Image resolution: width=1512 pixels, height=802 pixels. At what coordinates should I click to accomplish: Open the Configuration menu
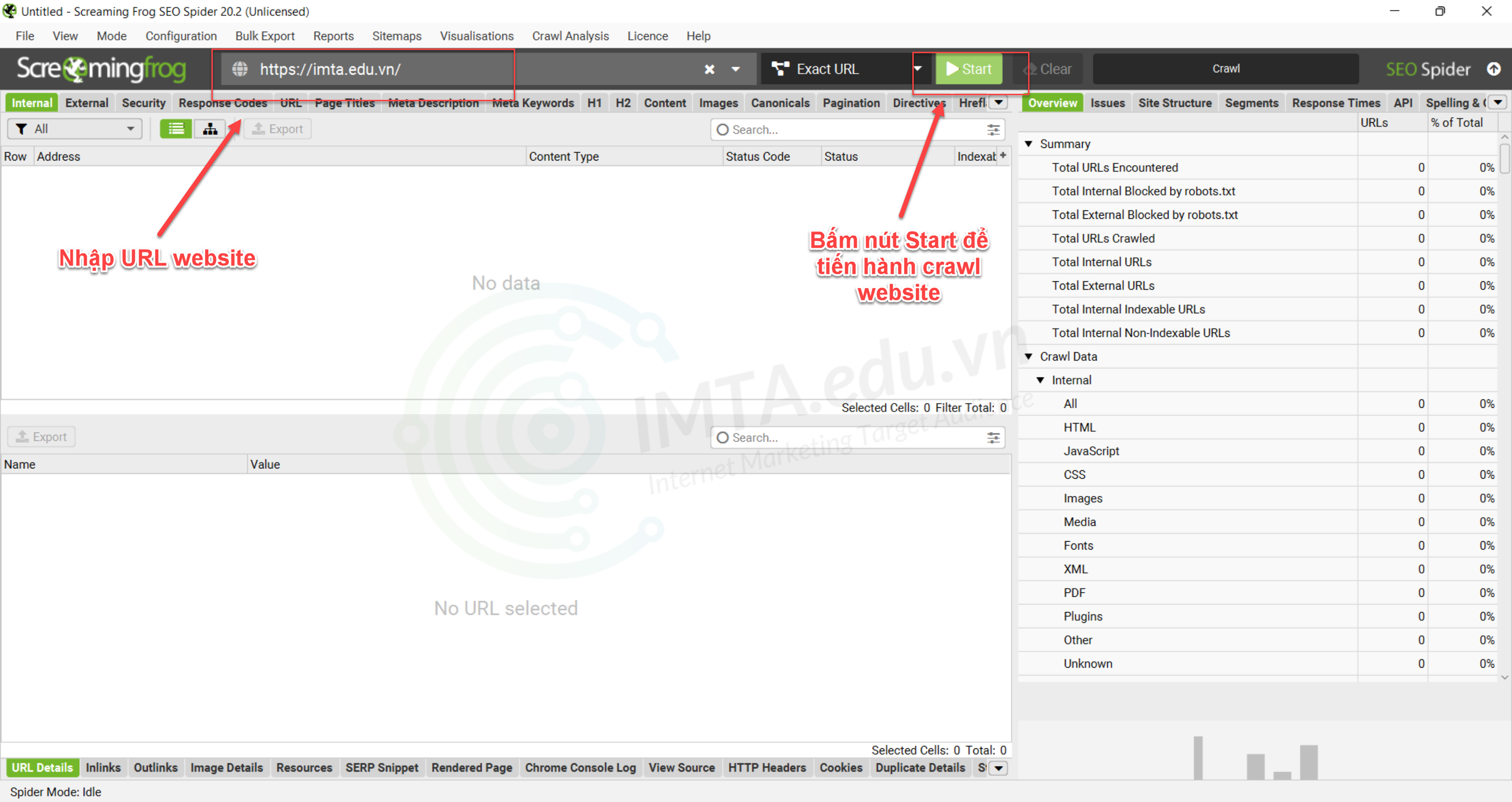click(181, 36)
